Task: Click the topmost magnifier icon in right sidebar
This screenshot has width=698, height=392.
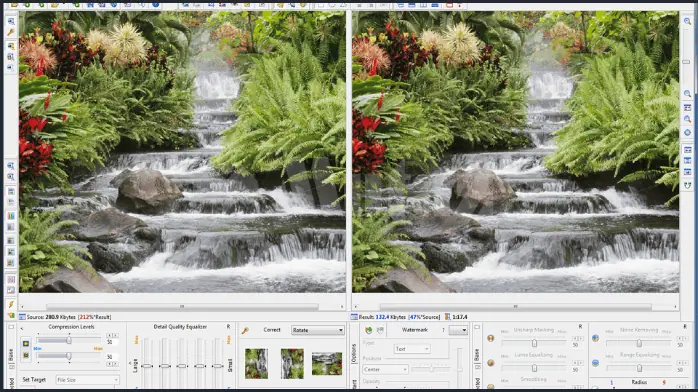Action: (x=687, y=21)
